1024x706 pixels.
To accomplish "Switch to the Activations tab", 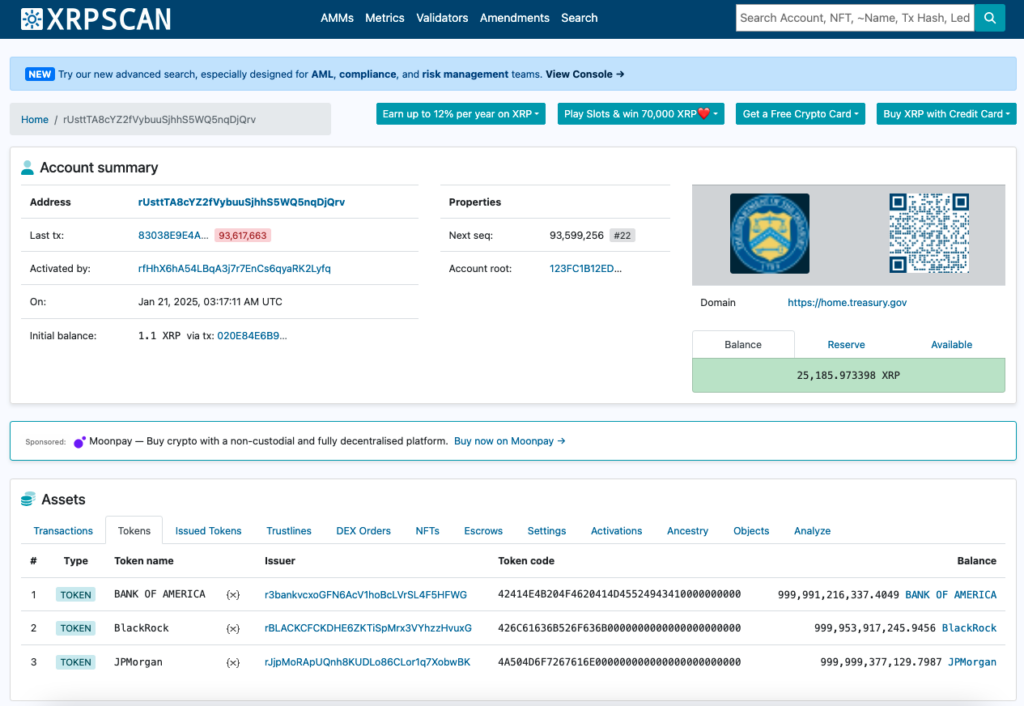I will (616, 531).
